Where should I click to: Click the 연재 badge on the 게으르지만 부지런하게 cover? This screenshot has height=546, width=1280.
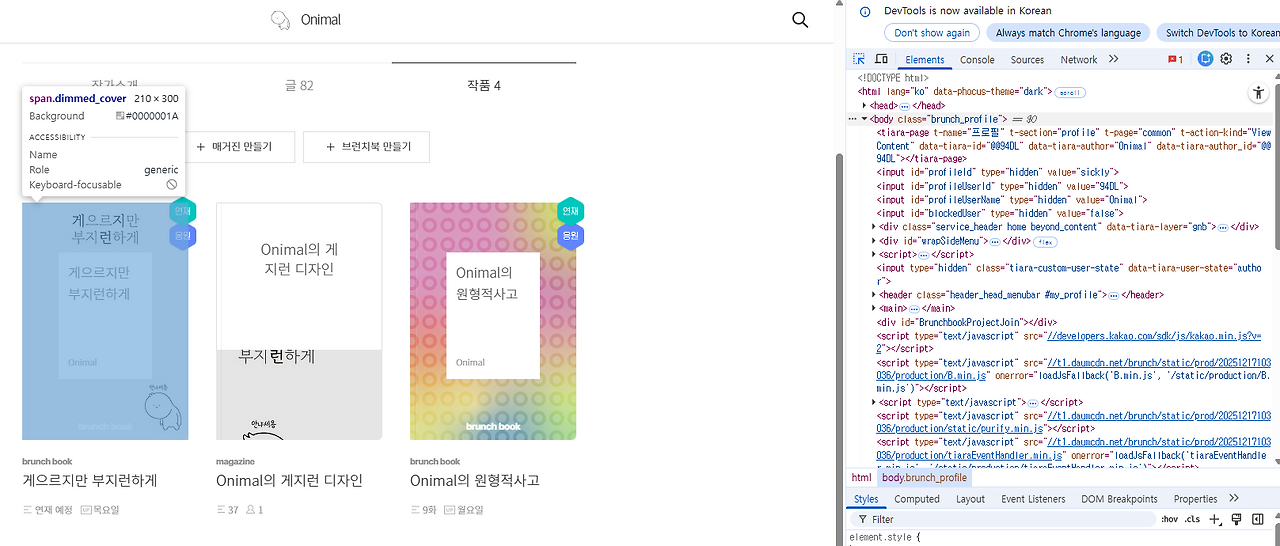(x=183, y=211)
